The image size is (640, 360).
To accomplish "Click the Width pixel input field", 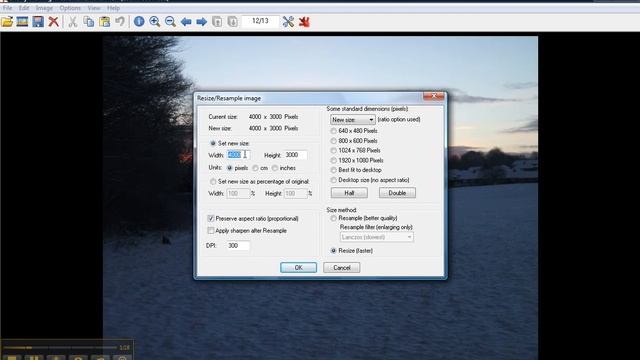I will (x=238, y=155).
